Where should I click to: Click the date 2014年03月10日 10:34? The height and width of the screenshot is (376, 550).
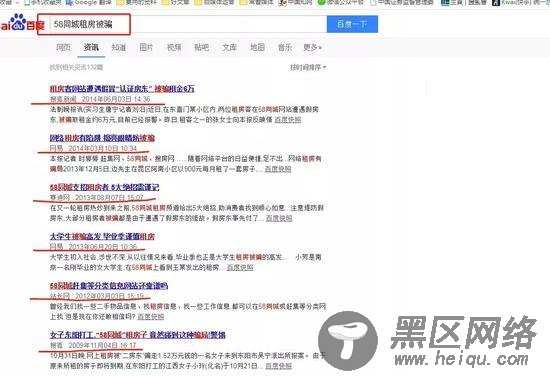point(102,148)
